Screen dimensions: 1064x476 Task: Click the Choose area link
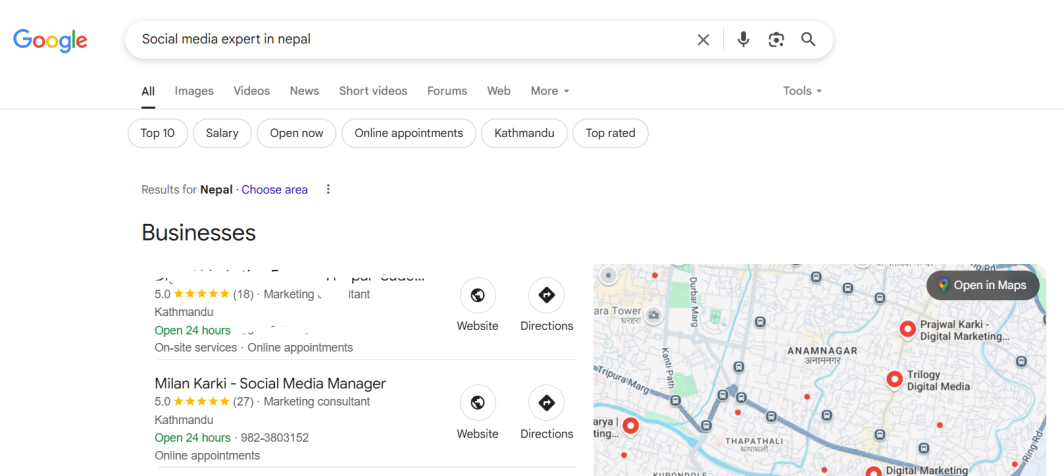point(274,190)
